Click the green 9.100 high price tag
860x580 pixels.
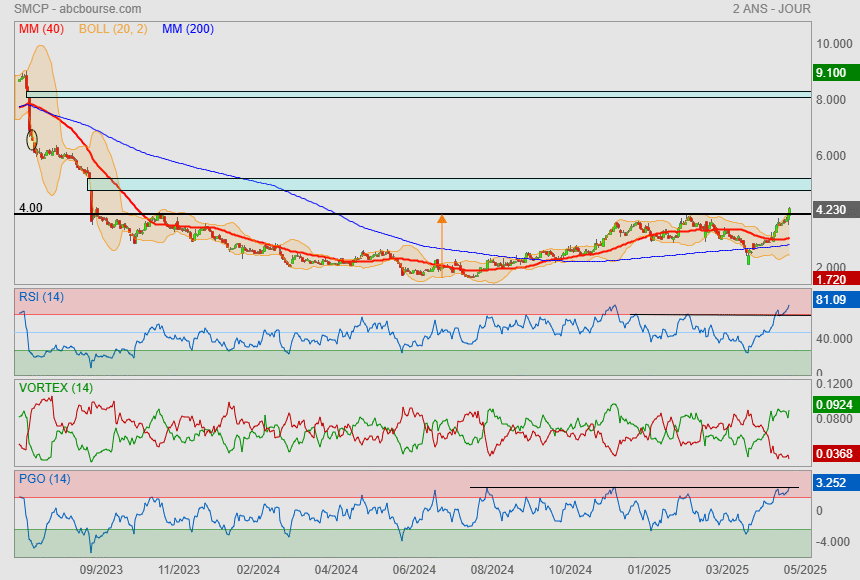pos(836,72)
